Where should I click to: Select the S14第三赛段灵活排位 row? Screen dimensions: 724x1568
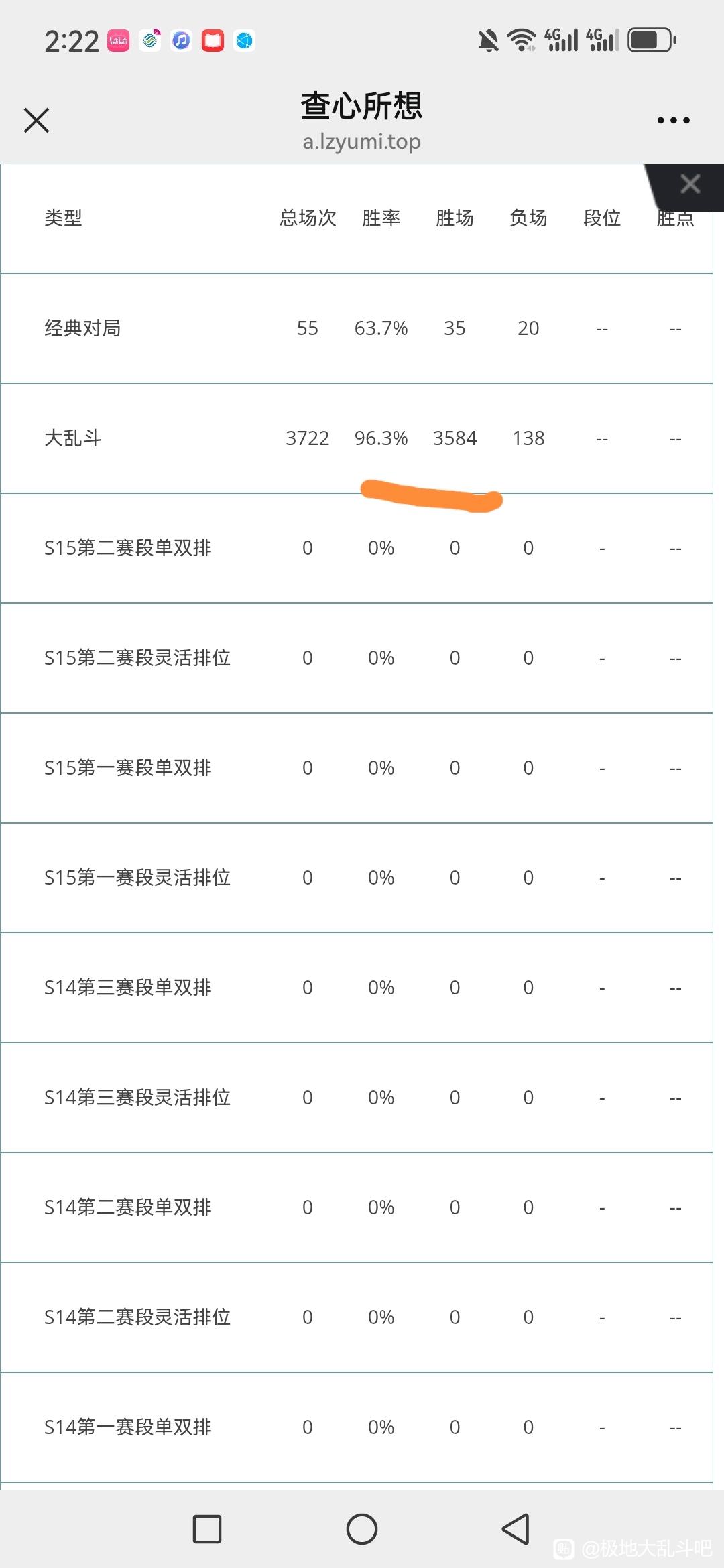click(x=357, y=1098)
